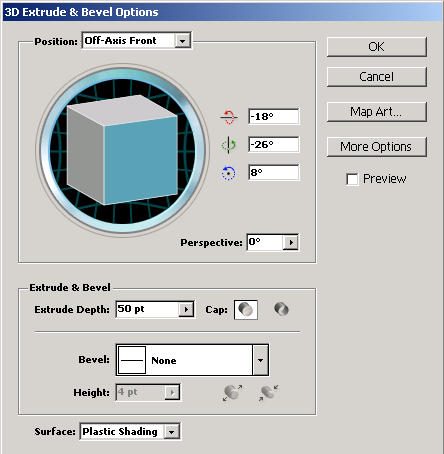
Task: Open the Extrude Depth slider popup
Action: (186, 310)
